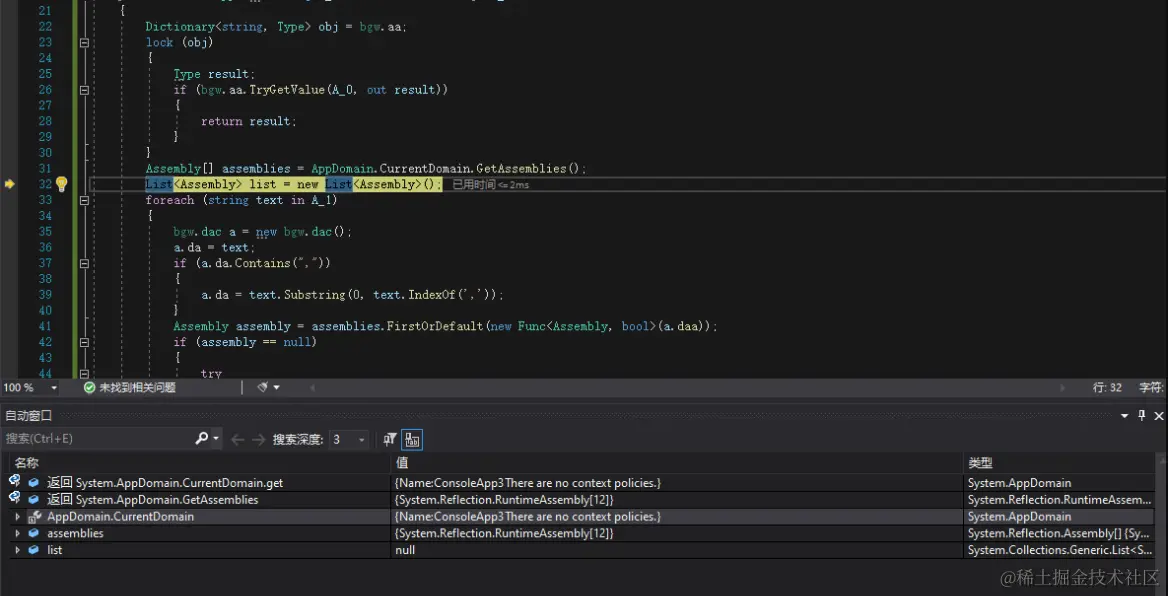
Task: Expand the assemblies variable row
Action: 17,533
